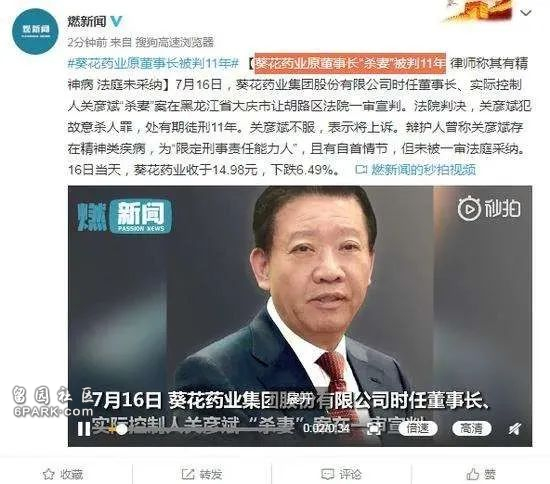Viewport: 550px width, 484px height.
Task: Click the 转发 repost button
Action: tap(202, 474)
